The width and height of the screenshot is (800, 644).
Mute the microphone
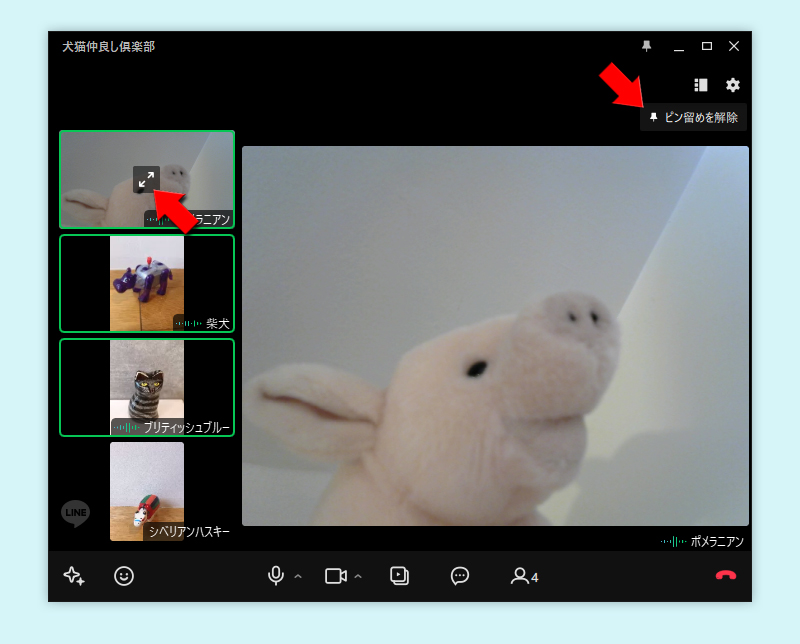(275, 576)
